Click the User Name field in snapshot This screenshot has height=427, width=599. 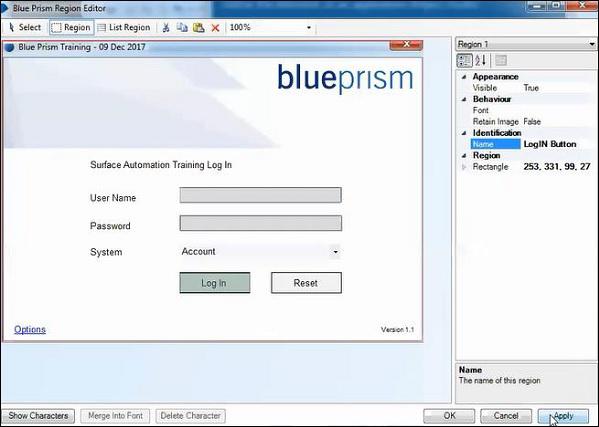coord(261,195)
